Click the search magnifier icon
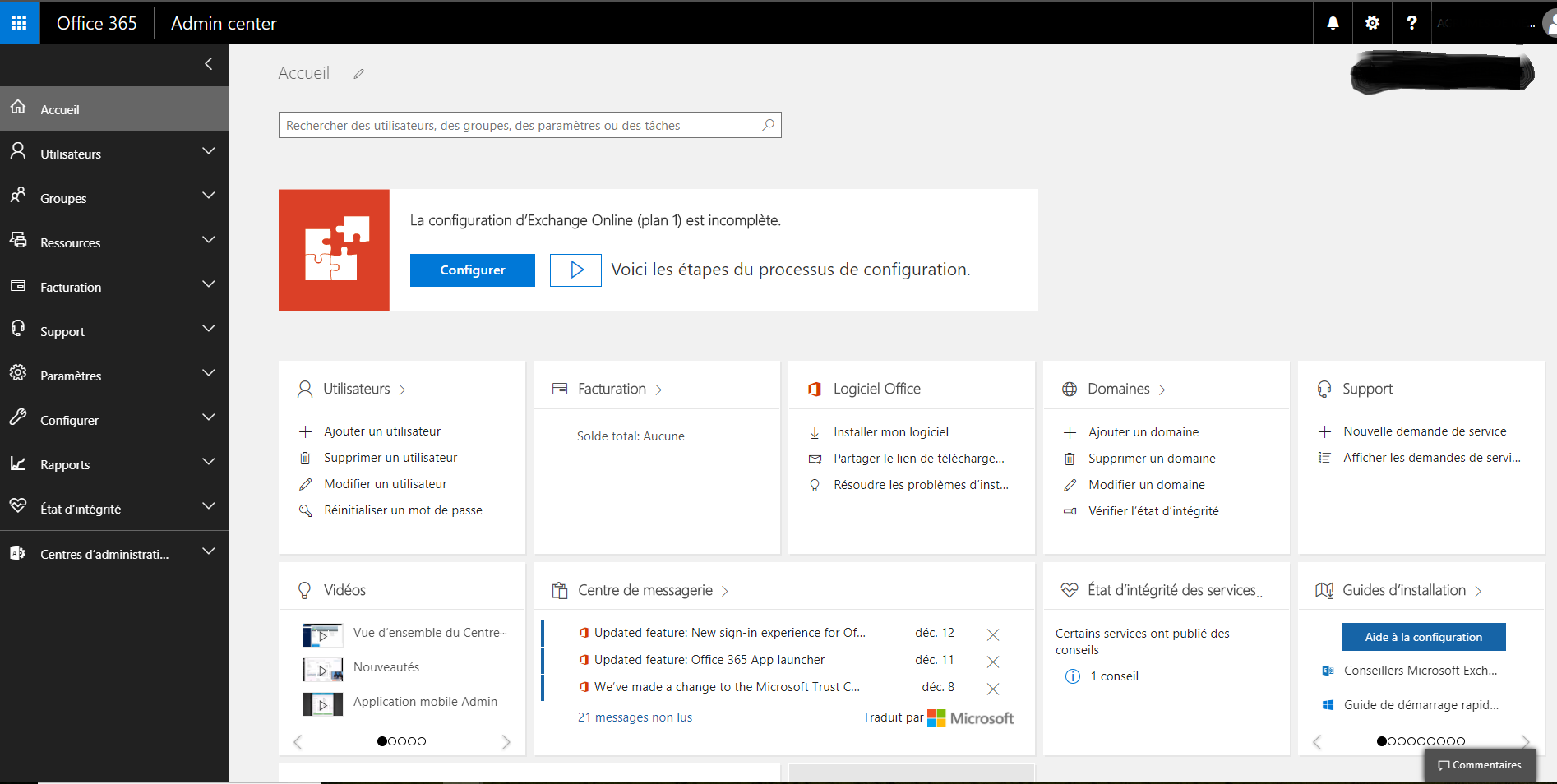The width and height of the screenshot is (1557, 784). (768, 125)
